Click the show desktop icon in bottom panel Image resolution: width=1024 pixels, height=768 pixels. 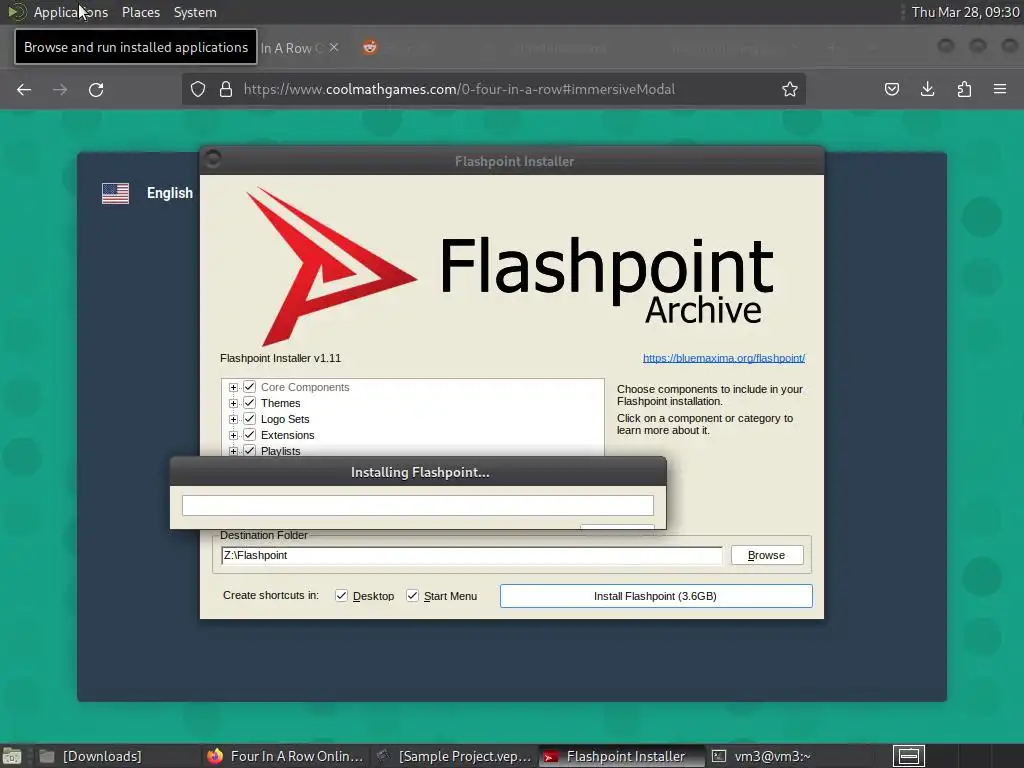pyautogui.click(x=12, y=756)
